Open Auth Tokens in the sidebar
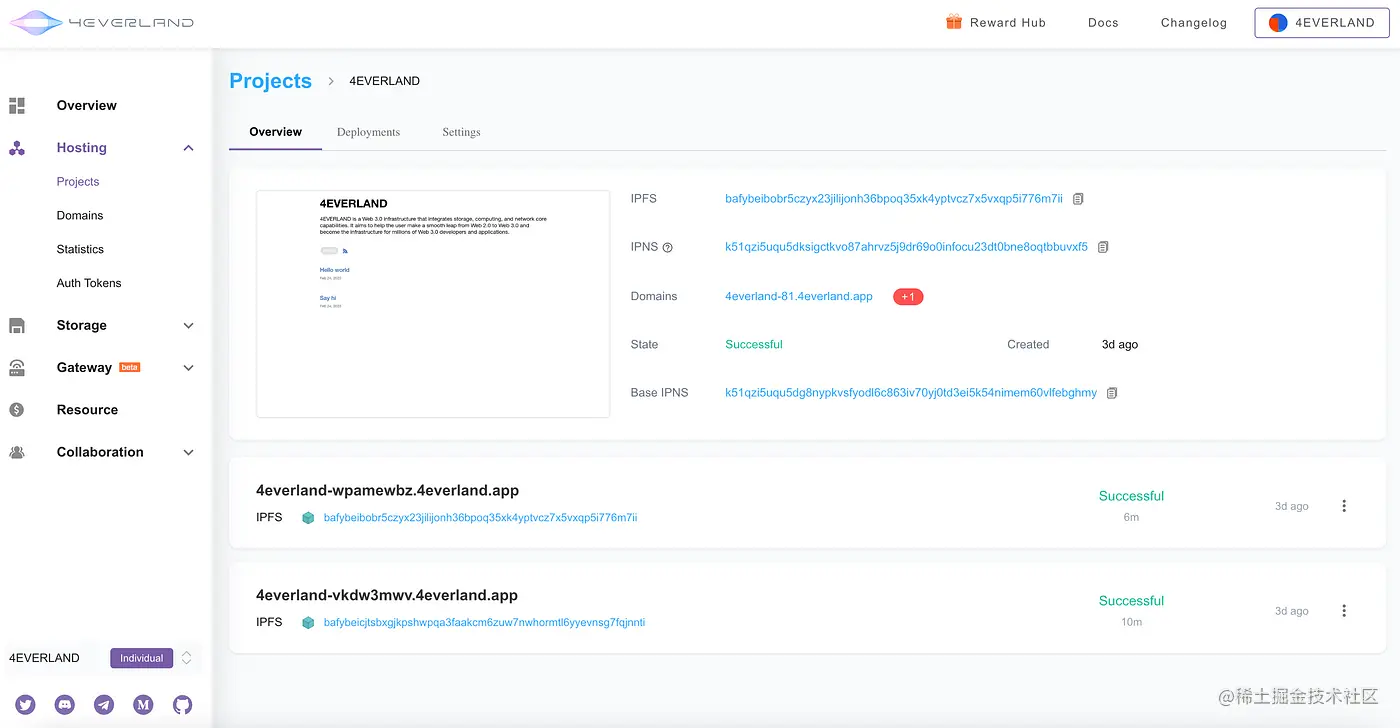1400x728 pixels. tap(89, 284)
